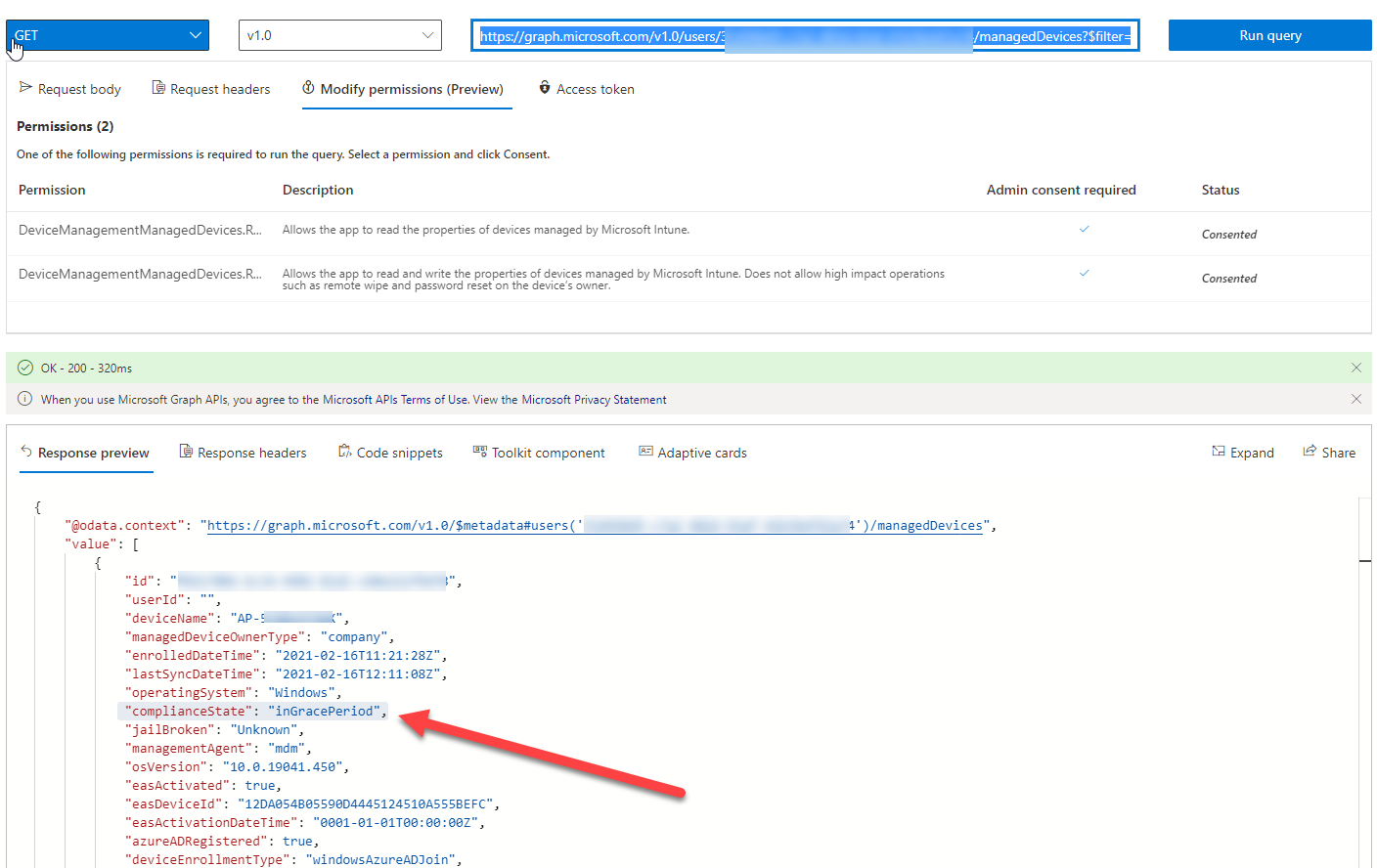
Task: Click the Access token lock icon
Action: [545, 88]
